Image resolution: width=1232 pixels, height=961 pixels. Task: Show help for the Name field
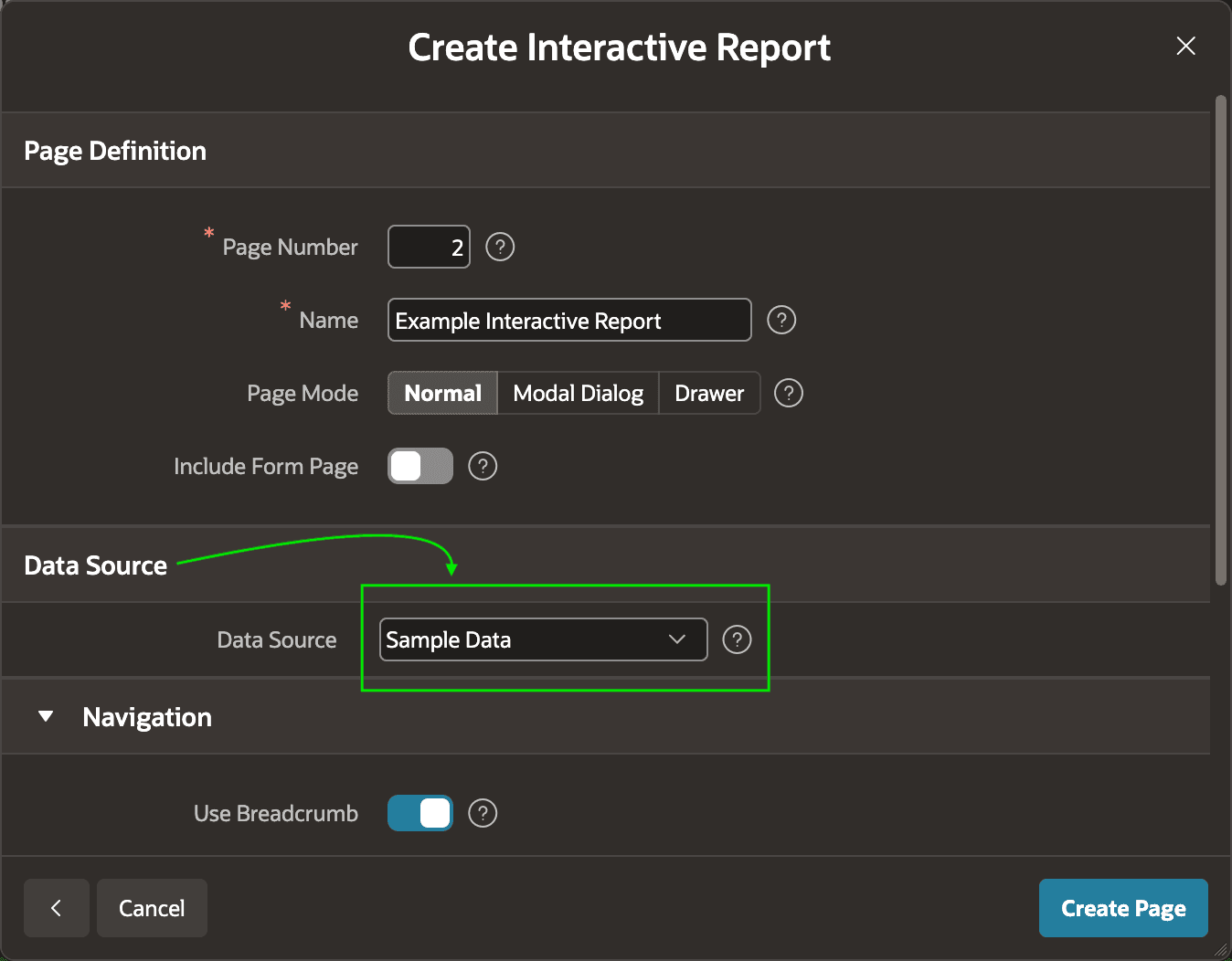coord(781,320)
